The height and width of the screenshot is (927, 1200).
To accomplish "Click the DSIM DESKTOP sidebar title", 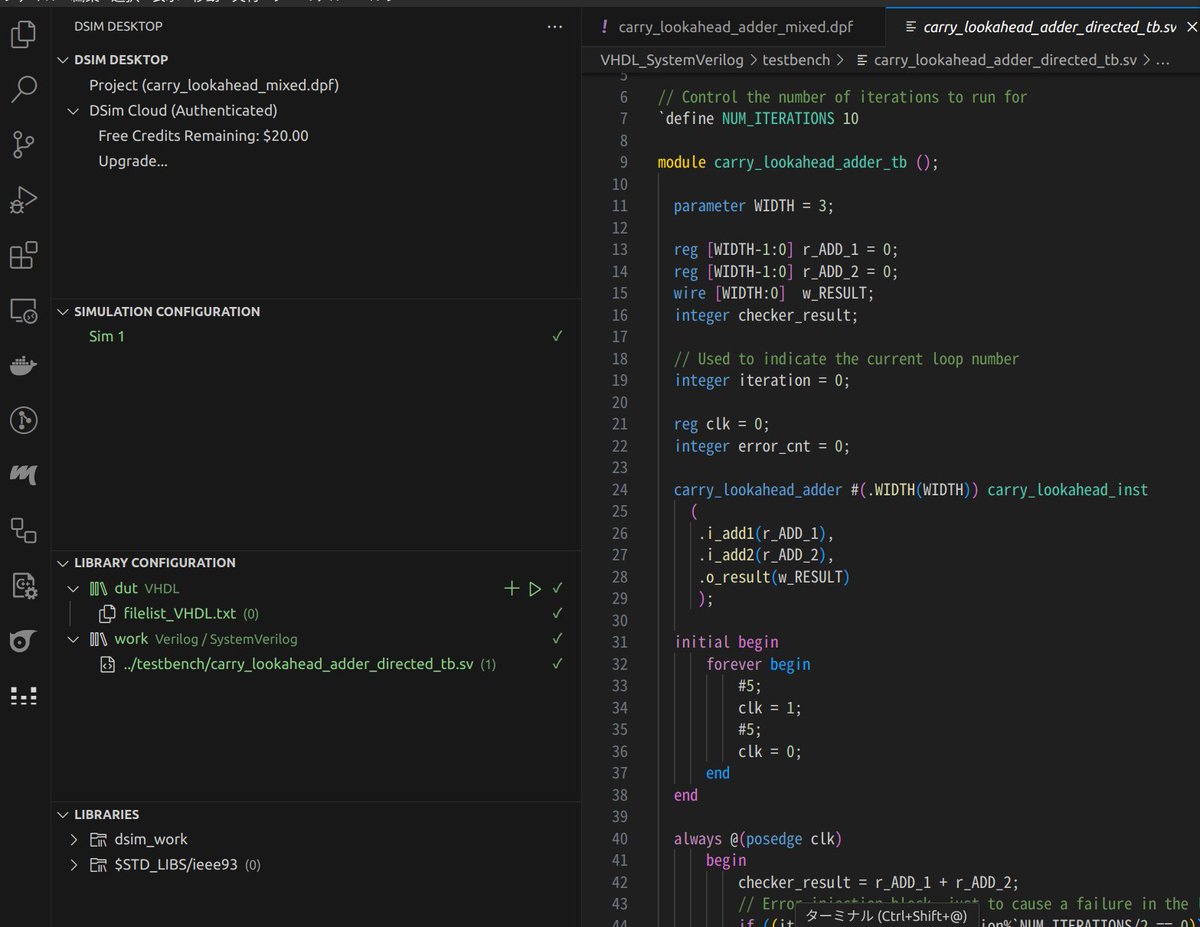I will 118,27.
